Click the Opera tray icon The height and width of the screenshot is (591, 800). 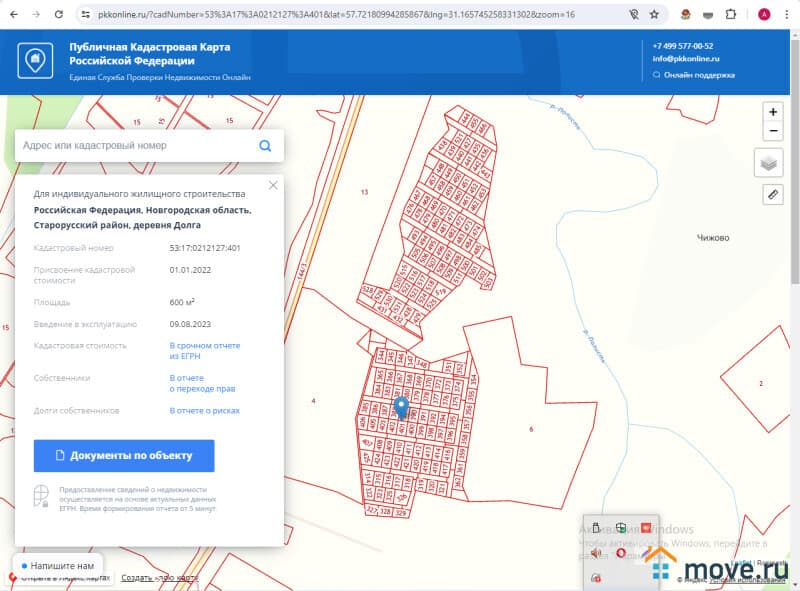[x=621, y=553]
